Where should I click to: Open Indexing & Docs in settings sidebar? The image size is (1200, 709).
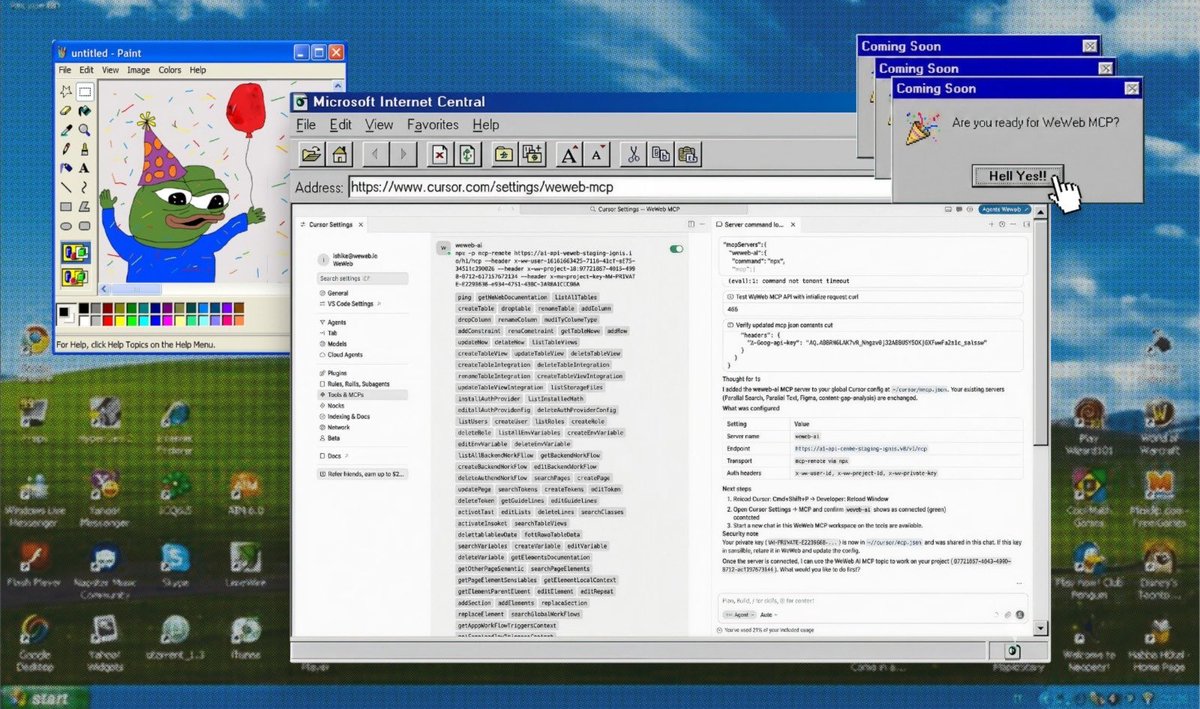(347, 416)
